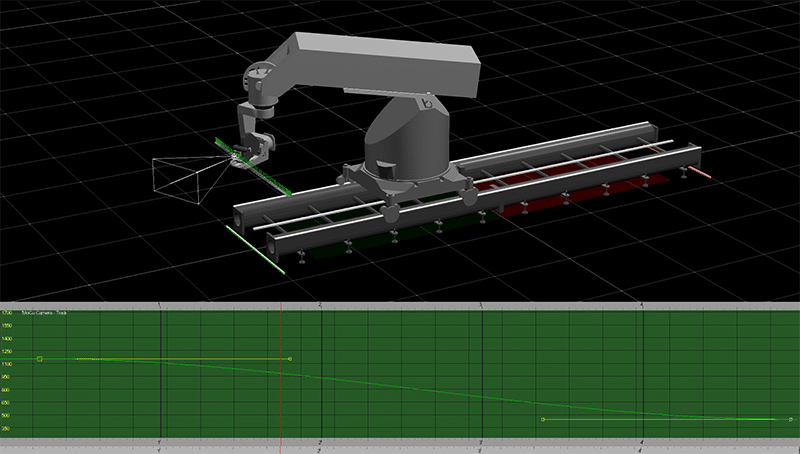Click marker 4 on the top time ruler
This screenshot has height=454, width=800.
click(x=640, y=303)
